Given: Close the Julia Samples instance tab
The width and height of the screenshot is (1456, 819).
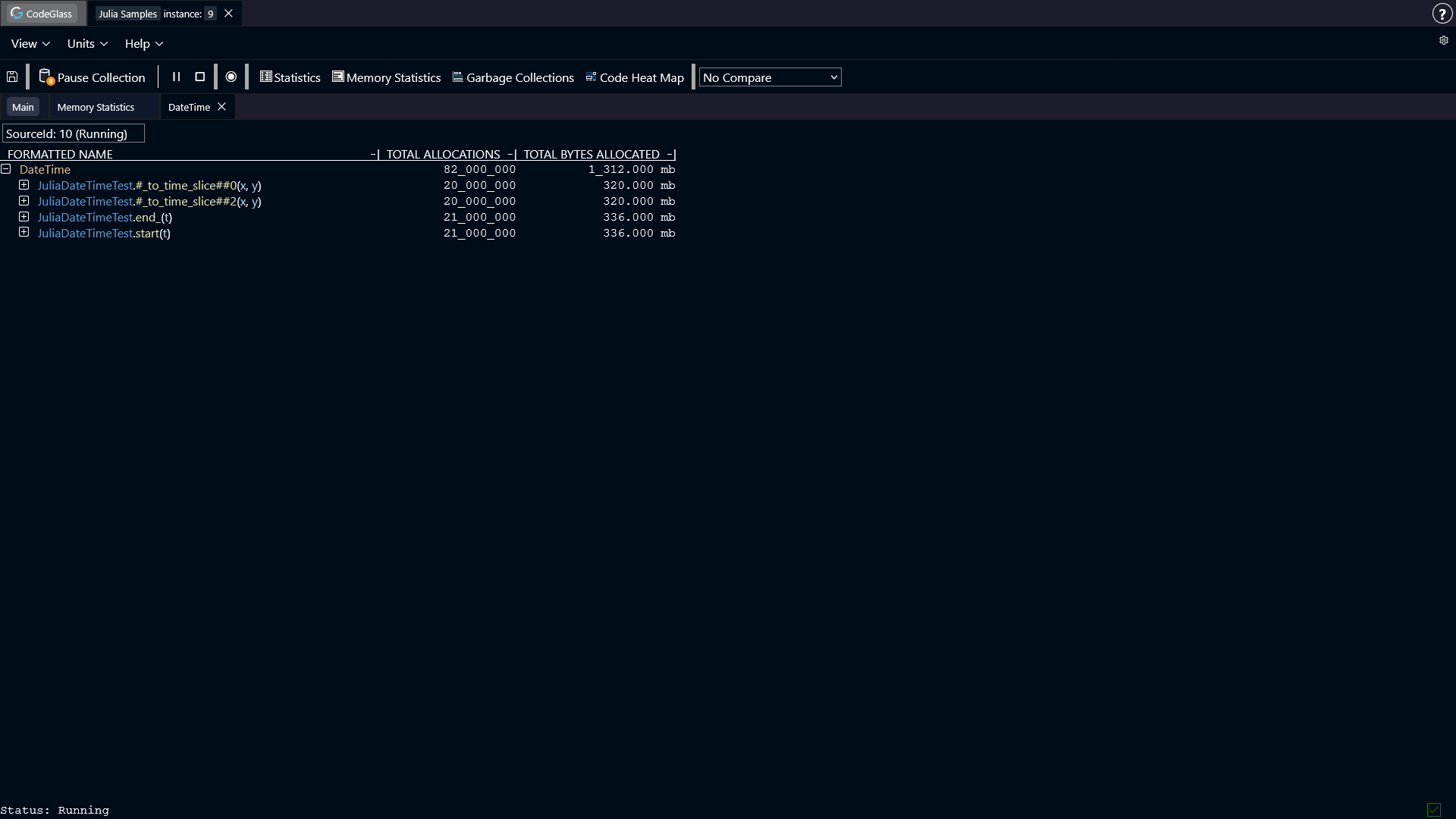Looking at the screenshot, I should coord(228,14).
